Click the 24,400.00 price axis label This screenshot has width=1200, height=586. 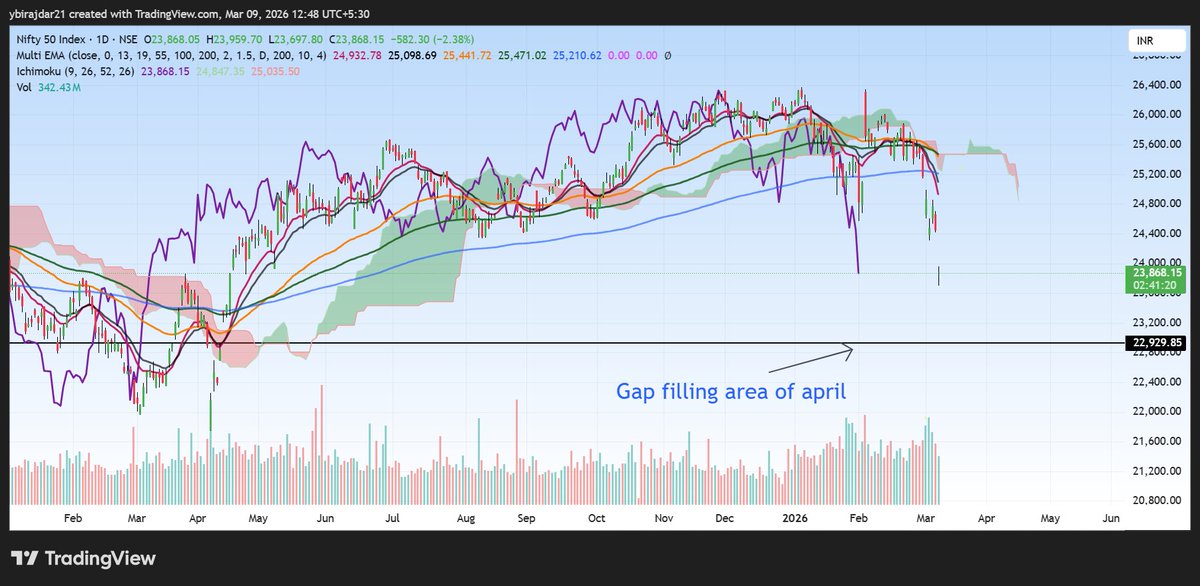click(1156, 233)
